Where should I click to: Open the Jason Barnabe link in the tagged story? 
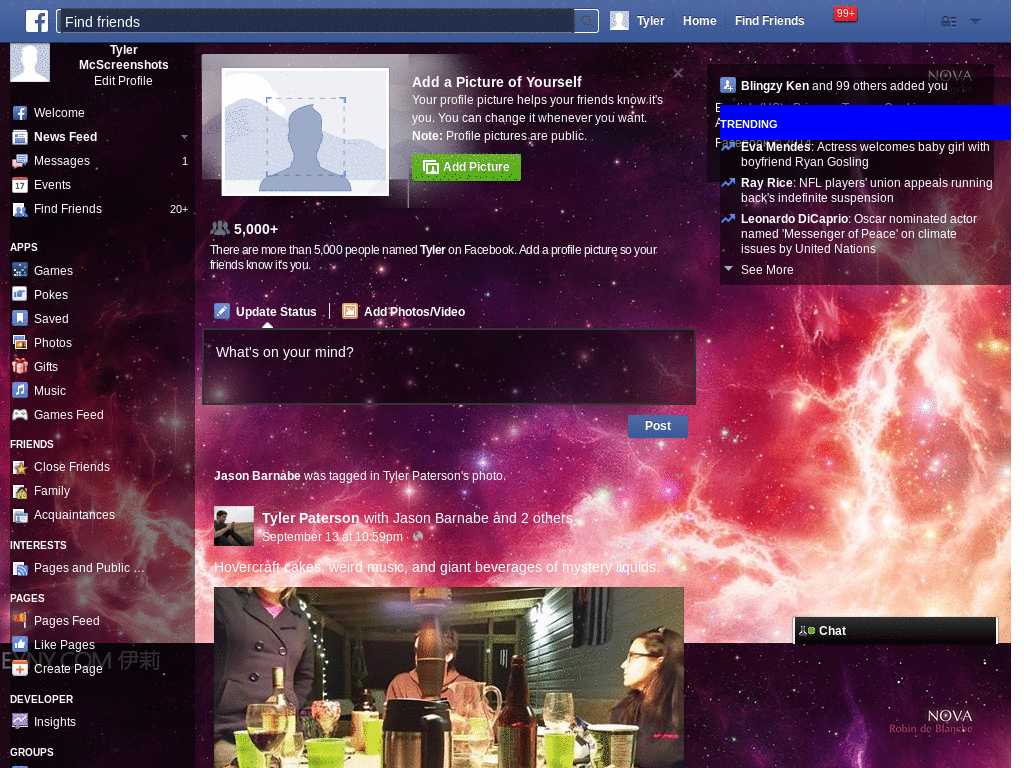tap(257, 476)
